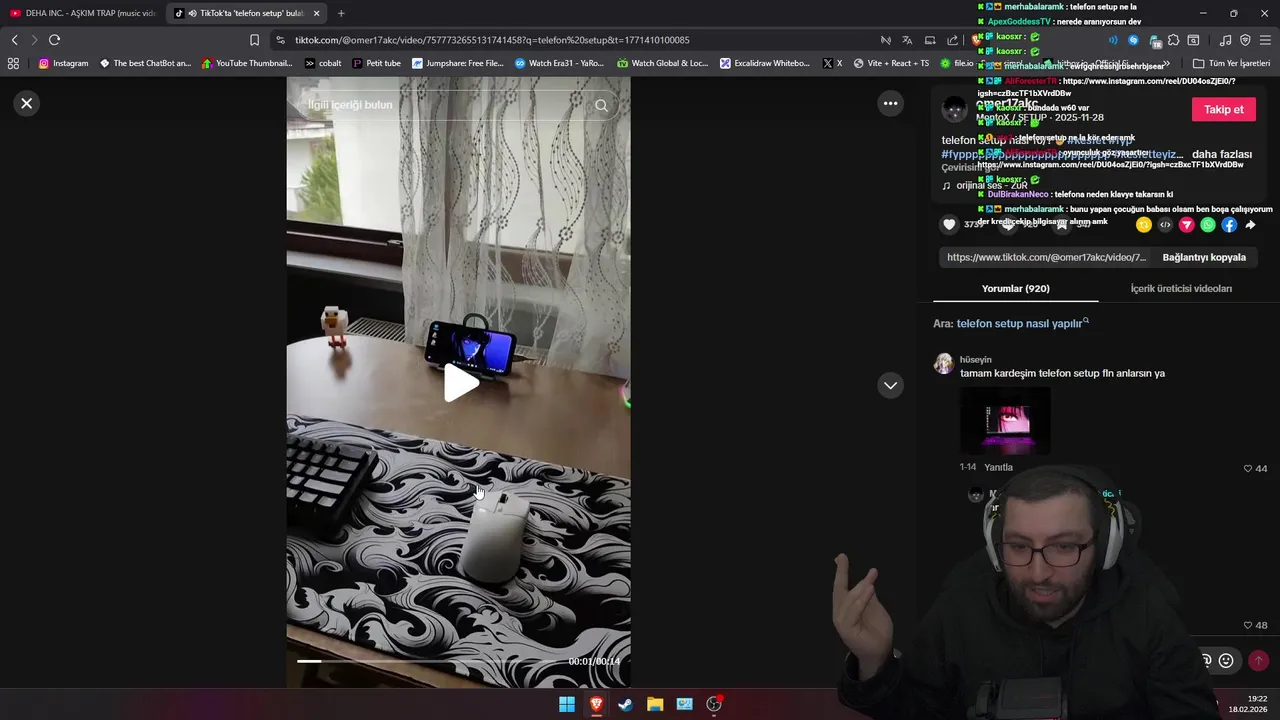The width and height of the screenshot is (1280, 720).
Task: Share this page icon in address bar
Action: pos(952,40)
